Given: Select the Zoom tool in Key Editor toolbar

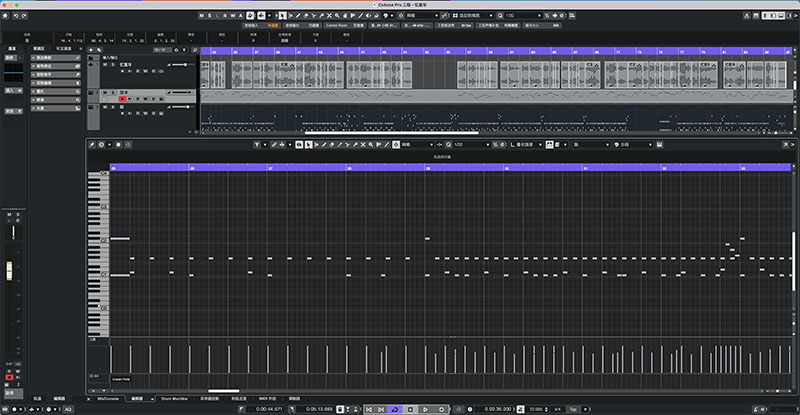Looking at the screenshot, I should click(370, 145).
